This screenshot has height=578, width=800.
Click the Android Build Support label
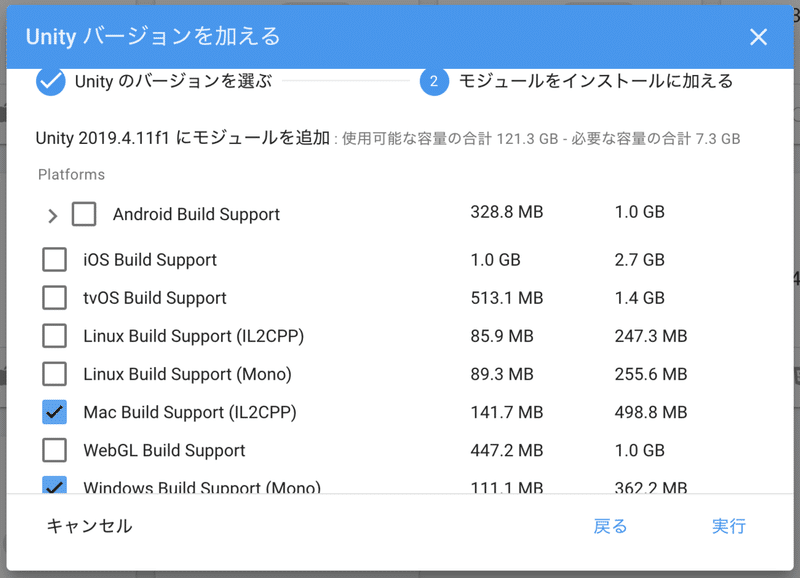[x=196, y=214]
